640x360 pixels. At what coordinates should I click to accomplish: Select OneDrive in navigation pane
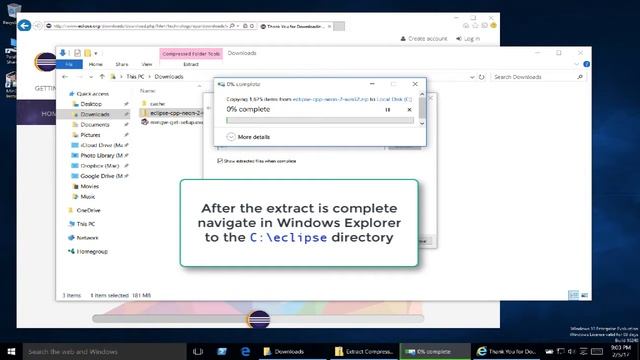pos(88,210)
